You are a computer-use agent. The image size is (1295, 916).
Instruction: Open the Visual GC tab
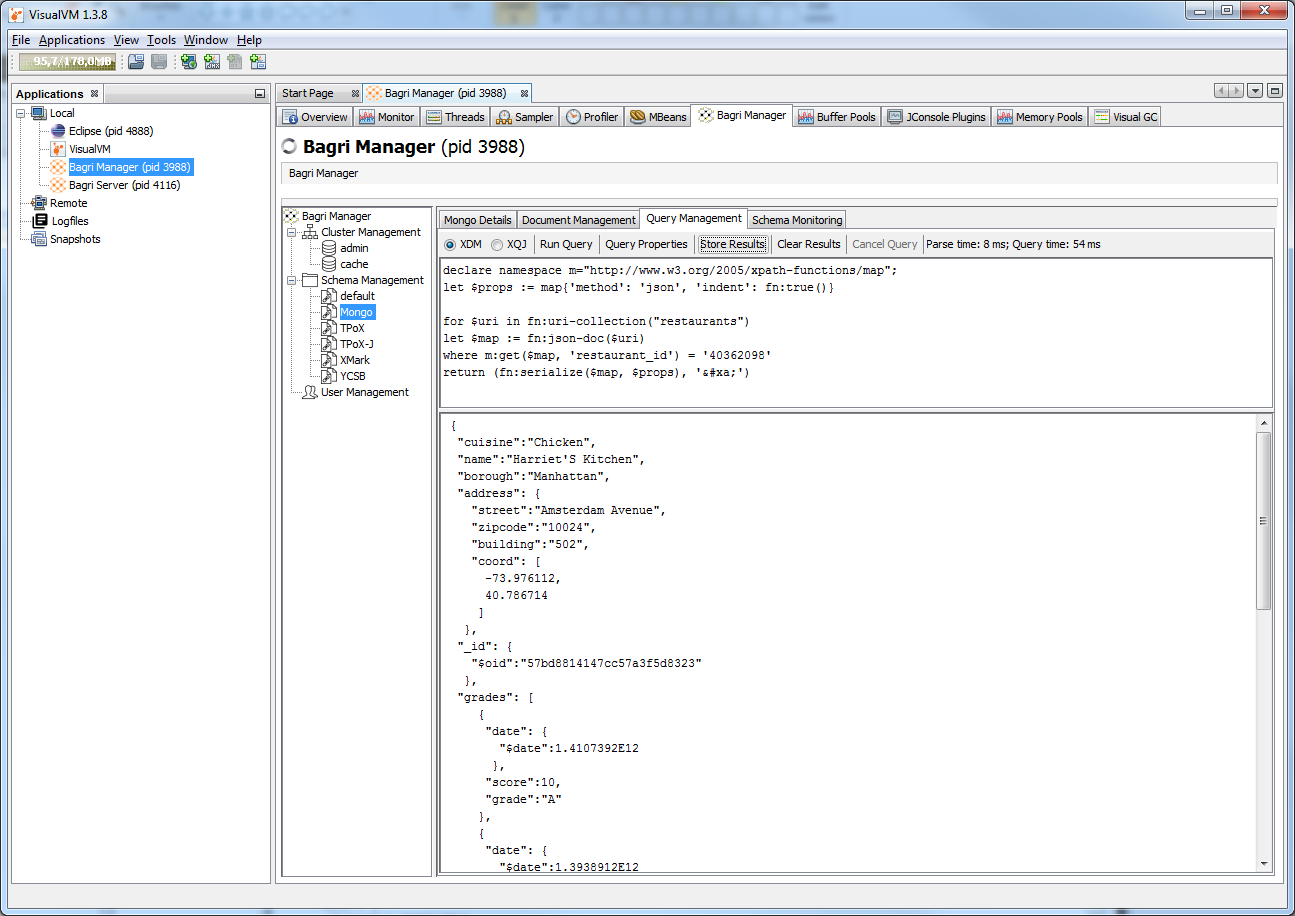click(x=1126, y=117)
